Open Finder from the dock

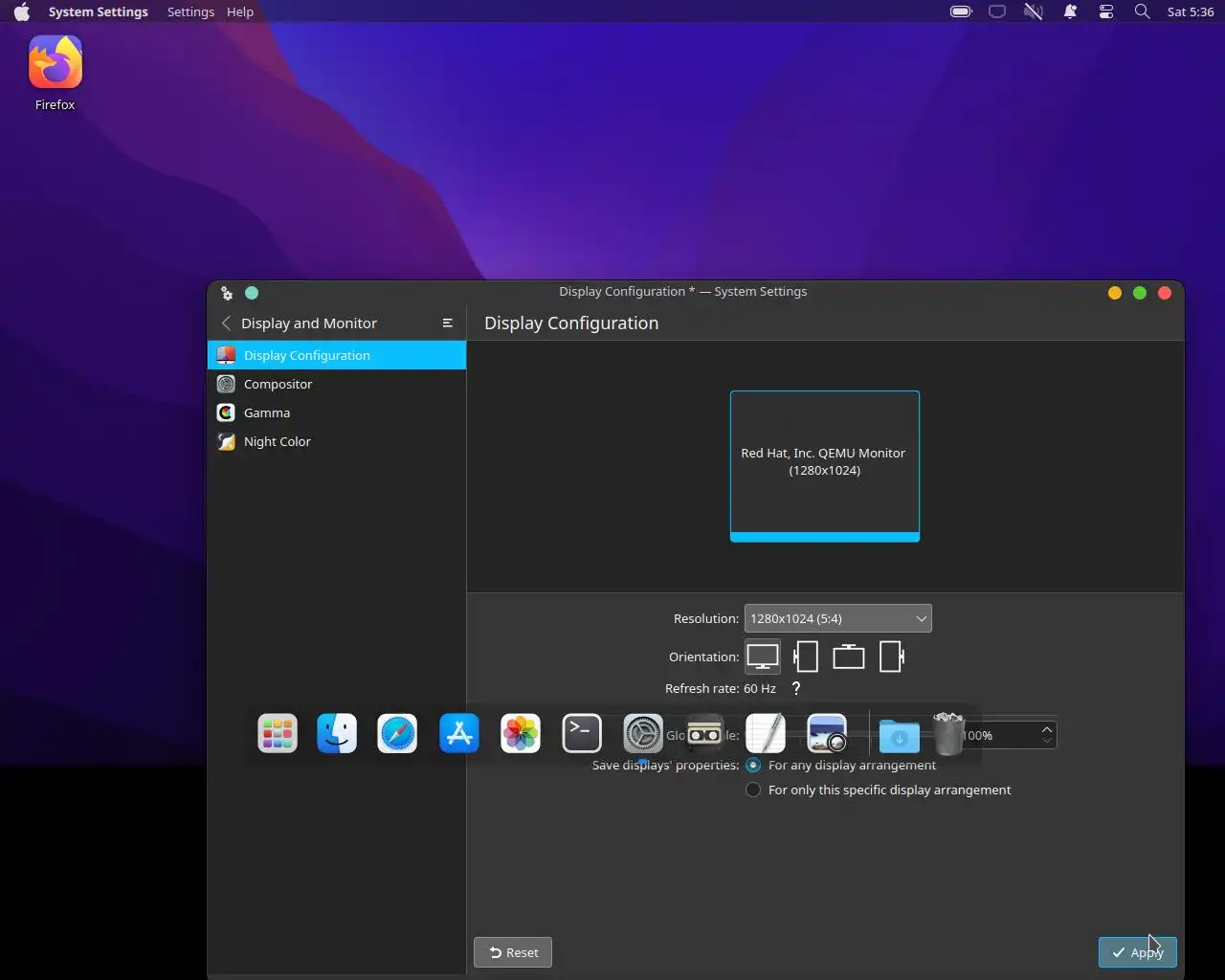(337, 734)
